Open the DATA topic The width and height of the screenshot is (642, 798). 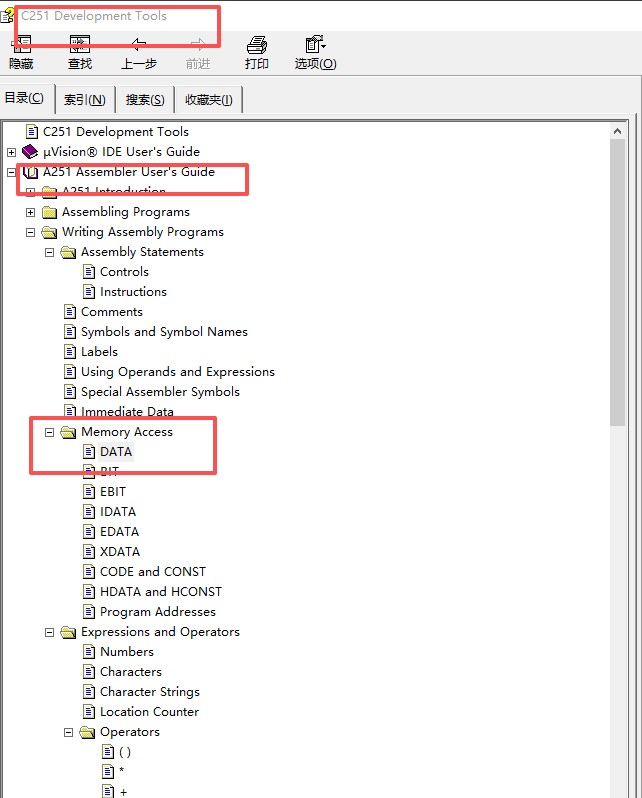(x=116, y=452)
